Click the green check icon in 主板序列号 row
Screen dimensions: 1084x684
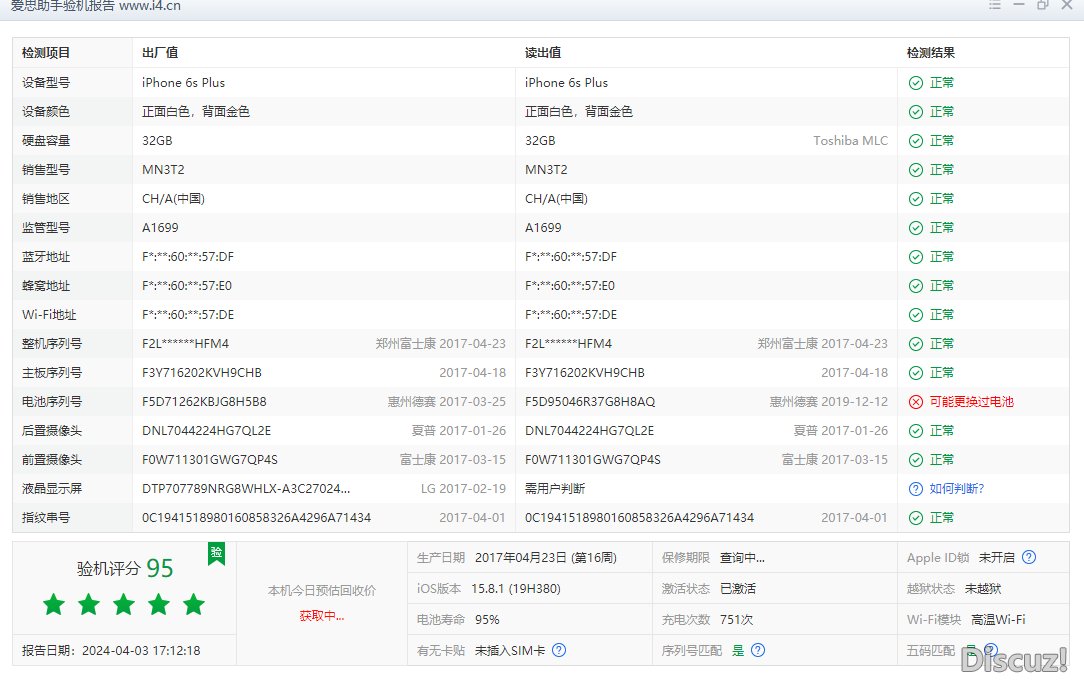[x=915, y=373]
